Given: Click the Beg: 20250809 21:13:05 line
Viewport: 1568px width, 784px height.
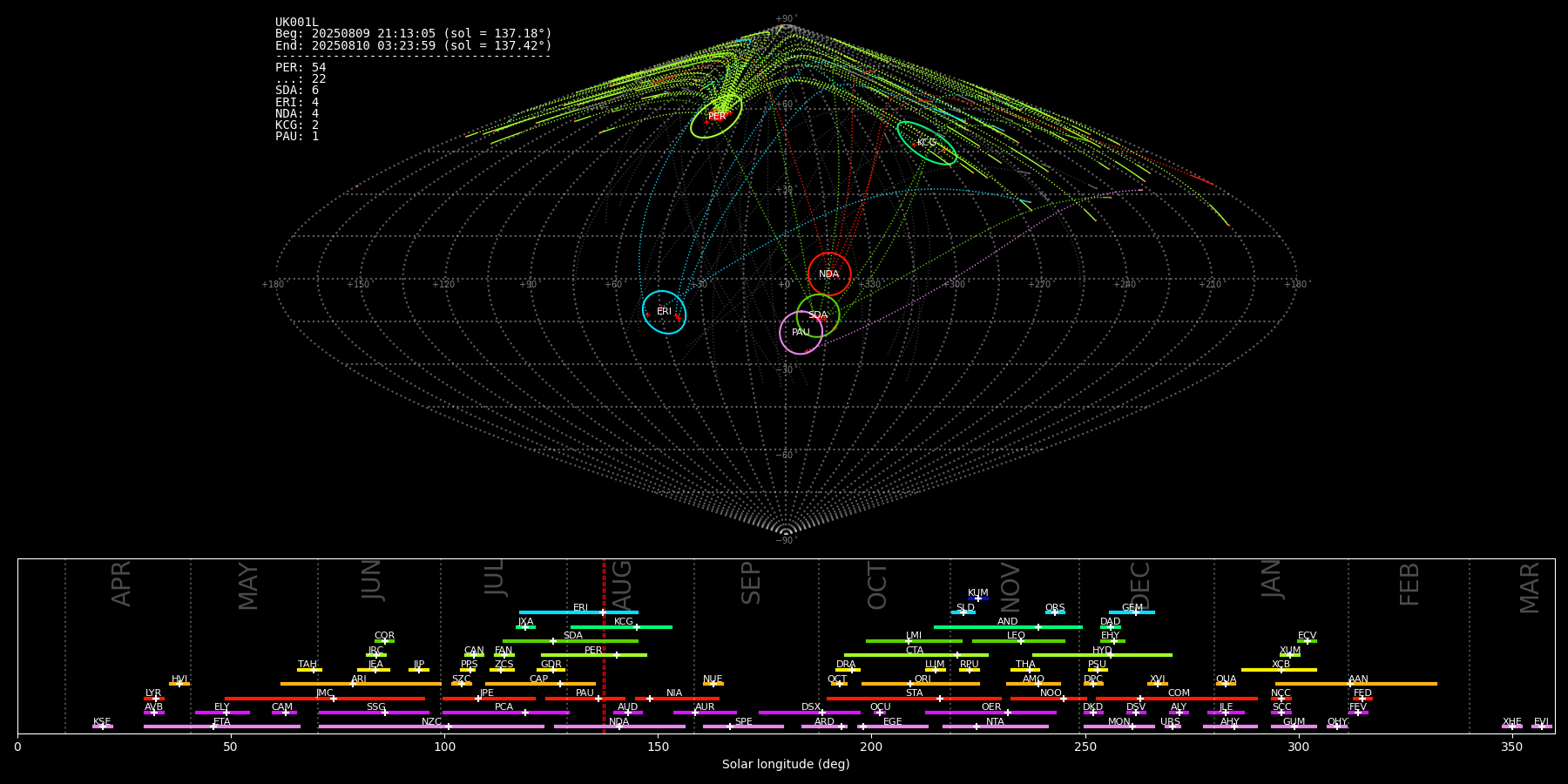Looking at the screenshot, I should 414,34.
